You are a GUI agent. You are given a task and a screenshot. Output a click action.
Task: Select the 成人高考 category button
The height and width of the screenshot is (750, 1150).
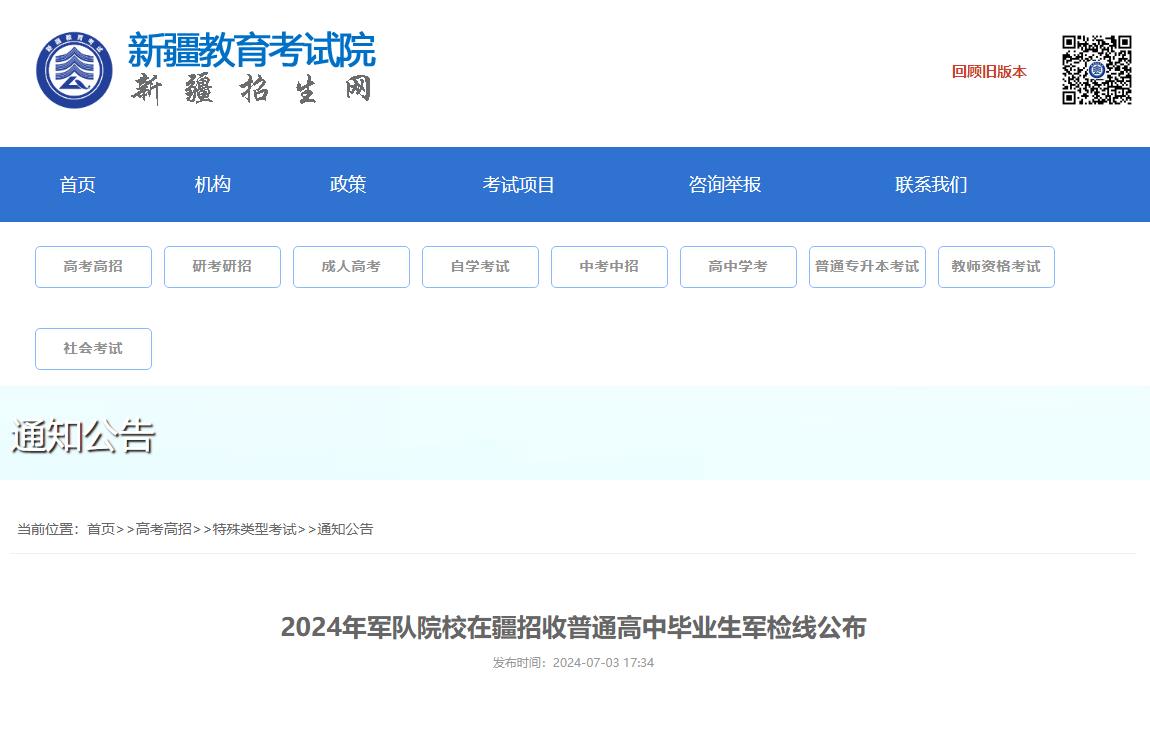351,266
